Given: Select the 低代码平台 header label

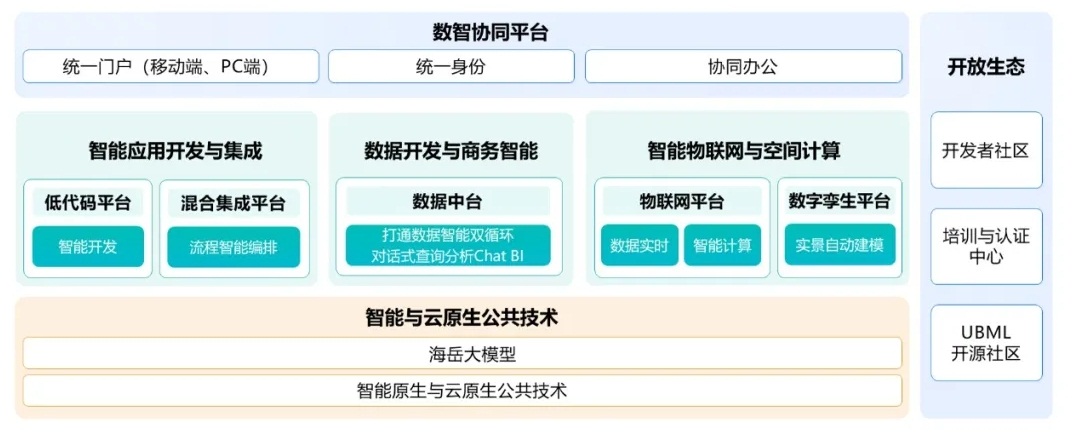Looking at the screenshot, I should pyautogui.click(x=88, y=202).
